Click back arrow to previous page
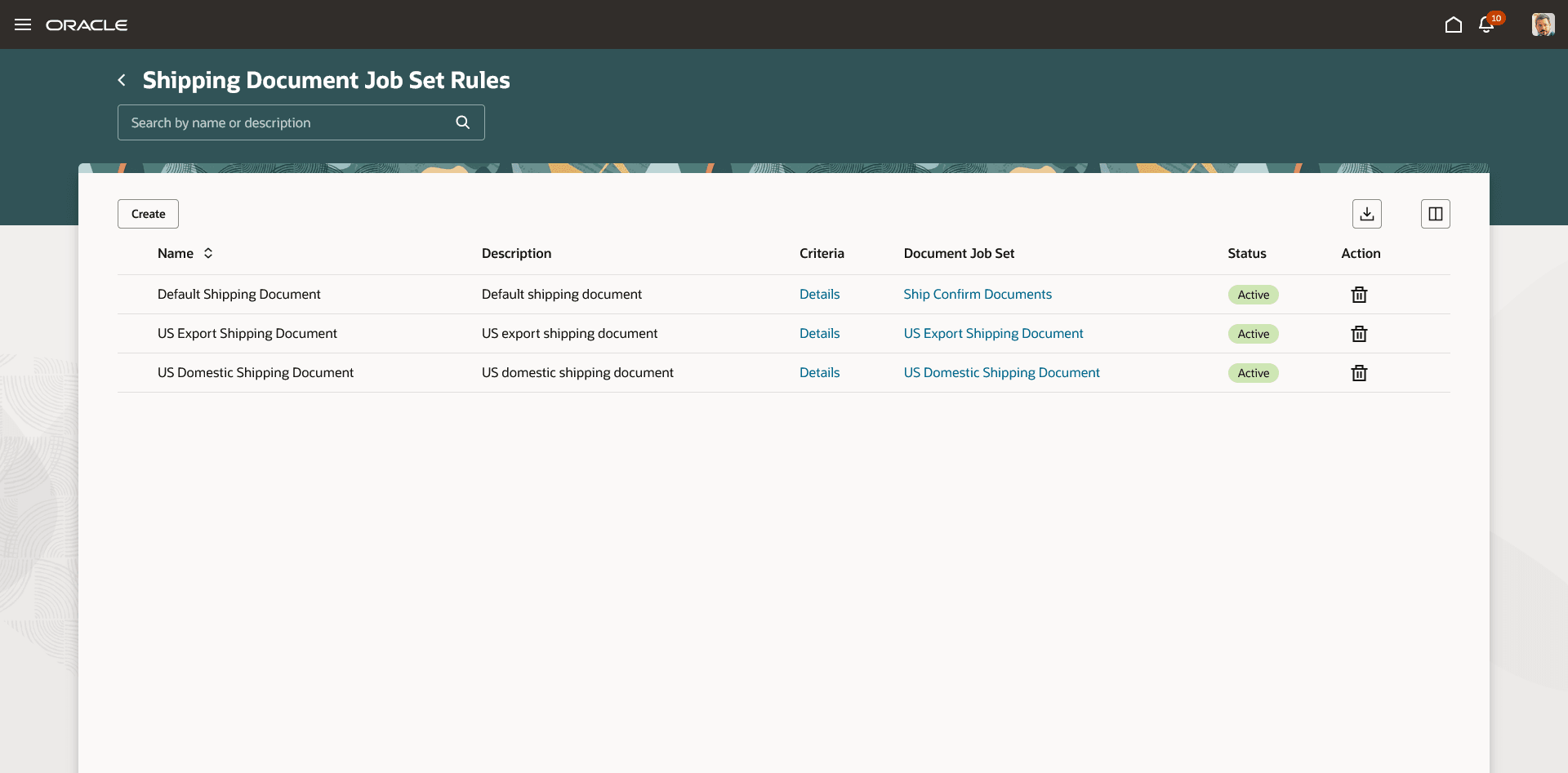The image size is (1568, 773). pyautogui.click(x=121, y=79)
